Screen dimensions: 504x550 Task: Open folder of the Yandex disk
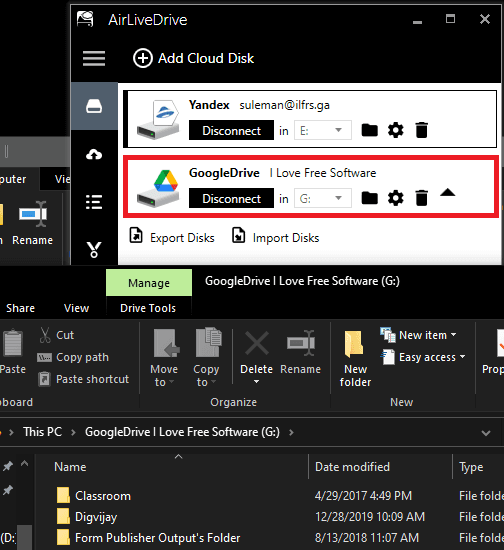(x=369, y=130)
